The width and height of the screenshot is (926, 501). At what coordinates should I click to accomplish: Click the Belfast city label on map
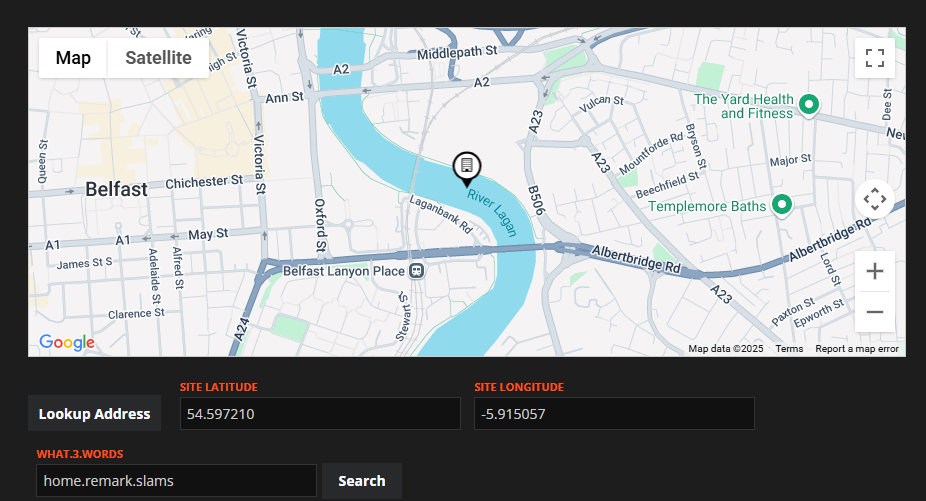pyautogui.click(x=116, y=190)
